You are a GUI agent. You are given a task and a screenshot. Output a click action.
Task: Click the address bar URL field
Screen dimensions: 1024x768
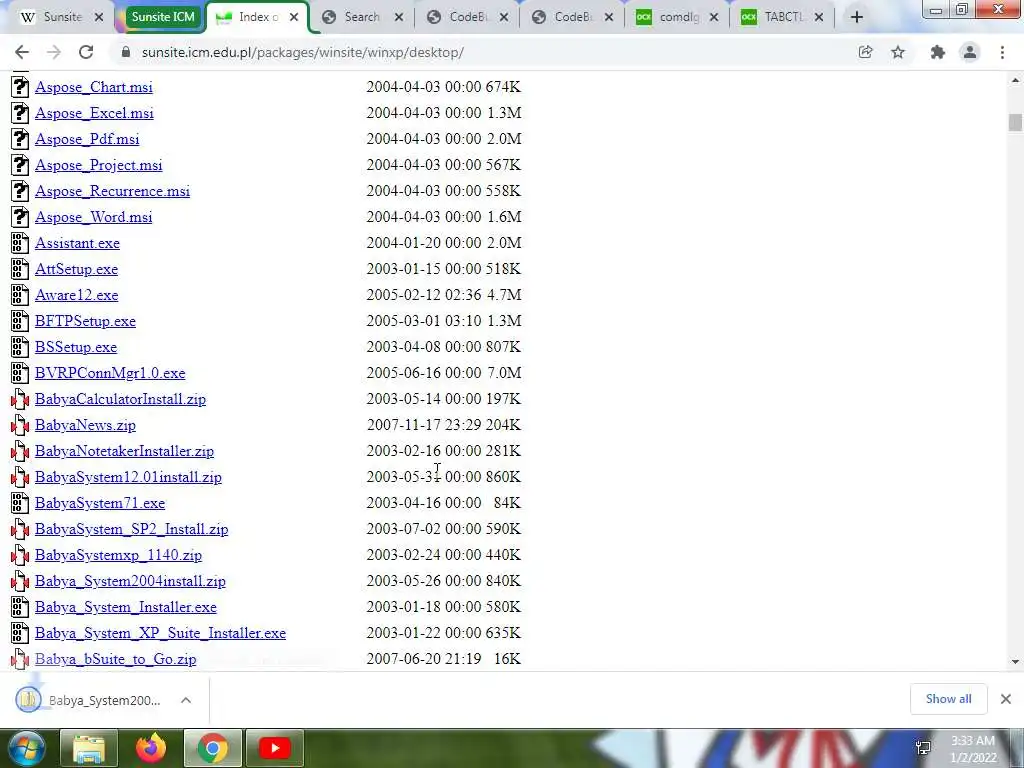click(x=302, y=52)
